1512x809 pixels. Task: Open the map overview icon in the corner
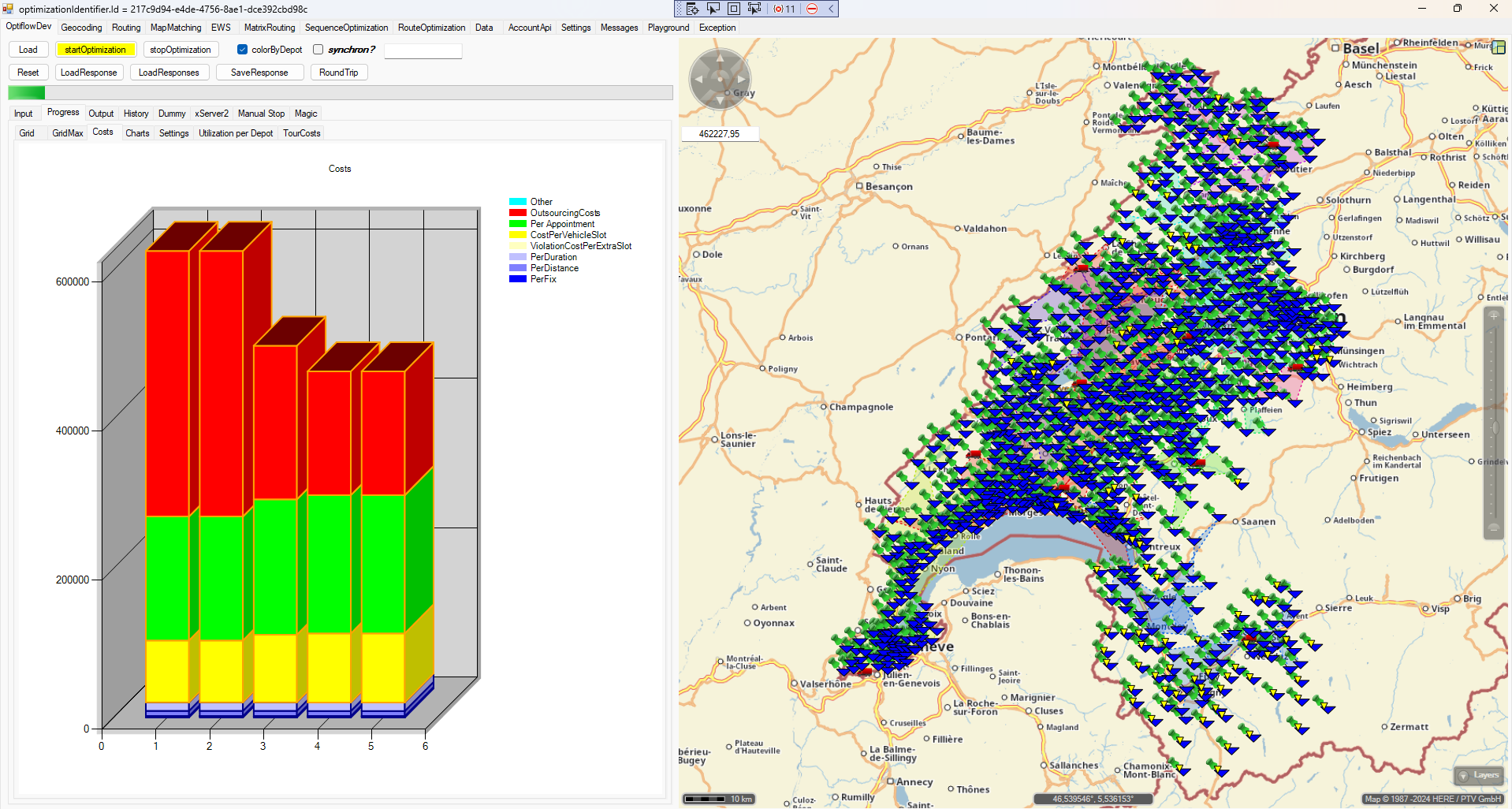(x=1499, y=47)
